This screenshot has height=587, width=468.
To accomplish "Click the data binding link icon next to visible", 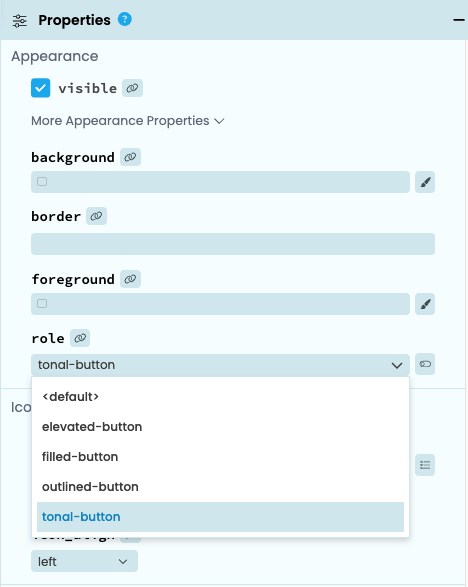I will click(x=132, y=88).
